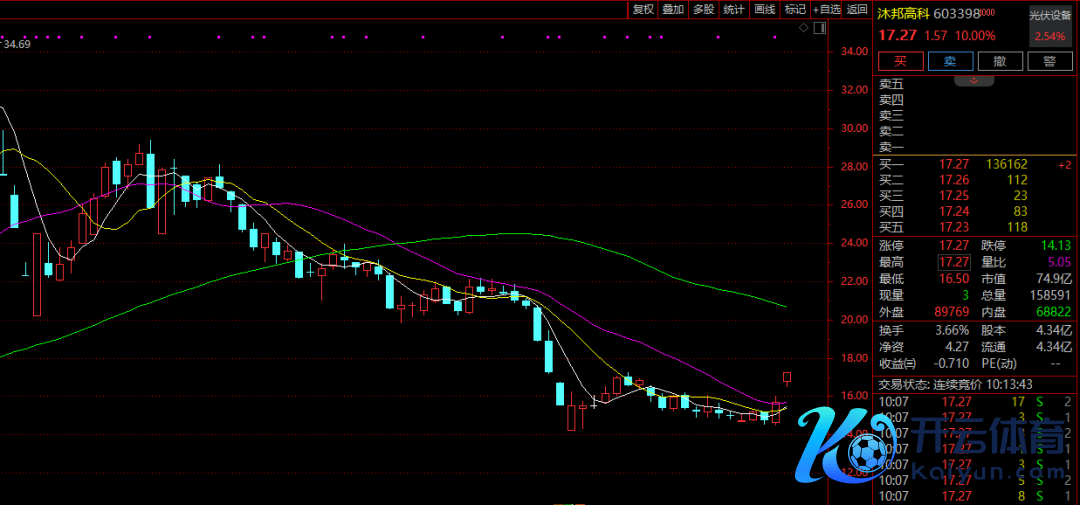Add stock to watchlist via +自选
The image size is (1080, 505).
[827, 9]
